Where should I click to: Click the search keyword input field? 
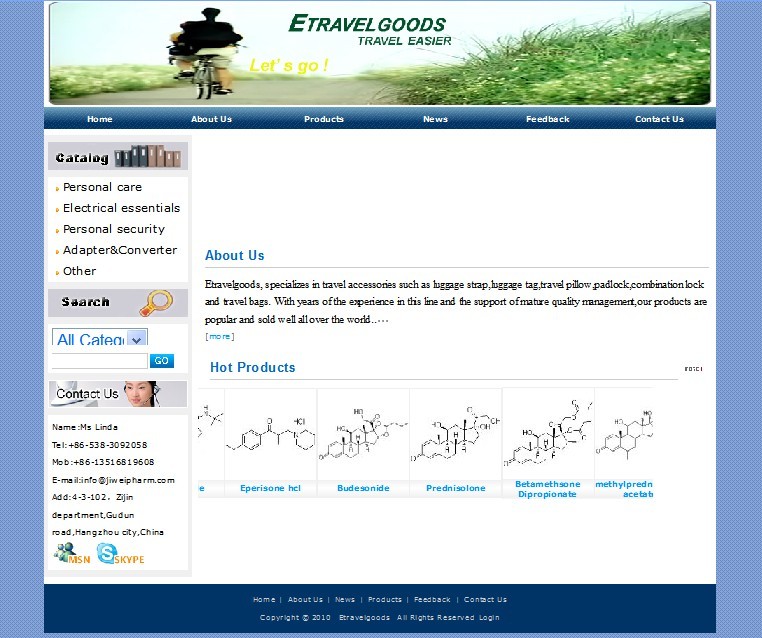[x=99, y=361]
